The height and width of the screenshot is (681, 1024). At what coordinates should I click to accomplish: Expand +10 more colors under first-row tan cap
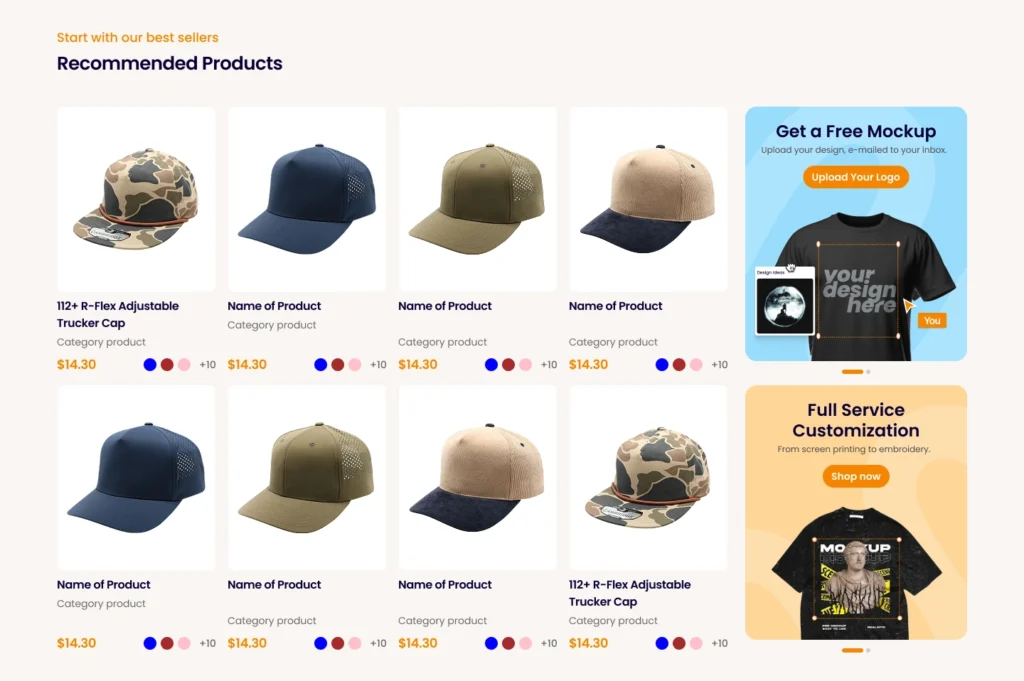[720, 364]
